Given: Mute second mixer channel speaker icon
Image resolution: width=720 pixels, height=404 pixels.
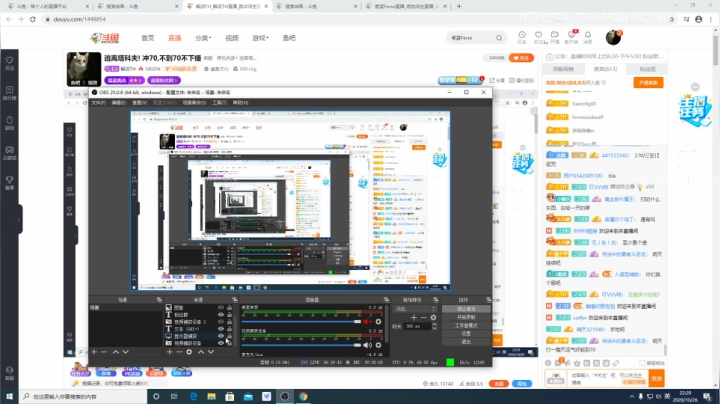Looking at the screenshot, I should pos(367,345).
